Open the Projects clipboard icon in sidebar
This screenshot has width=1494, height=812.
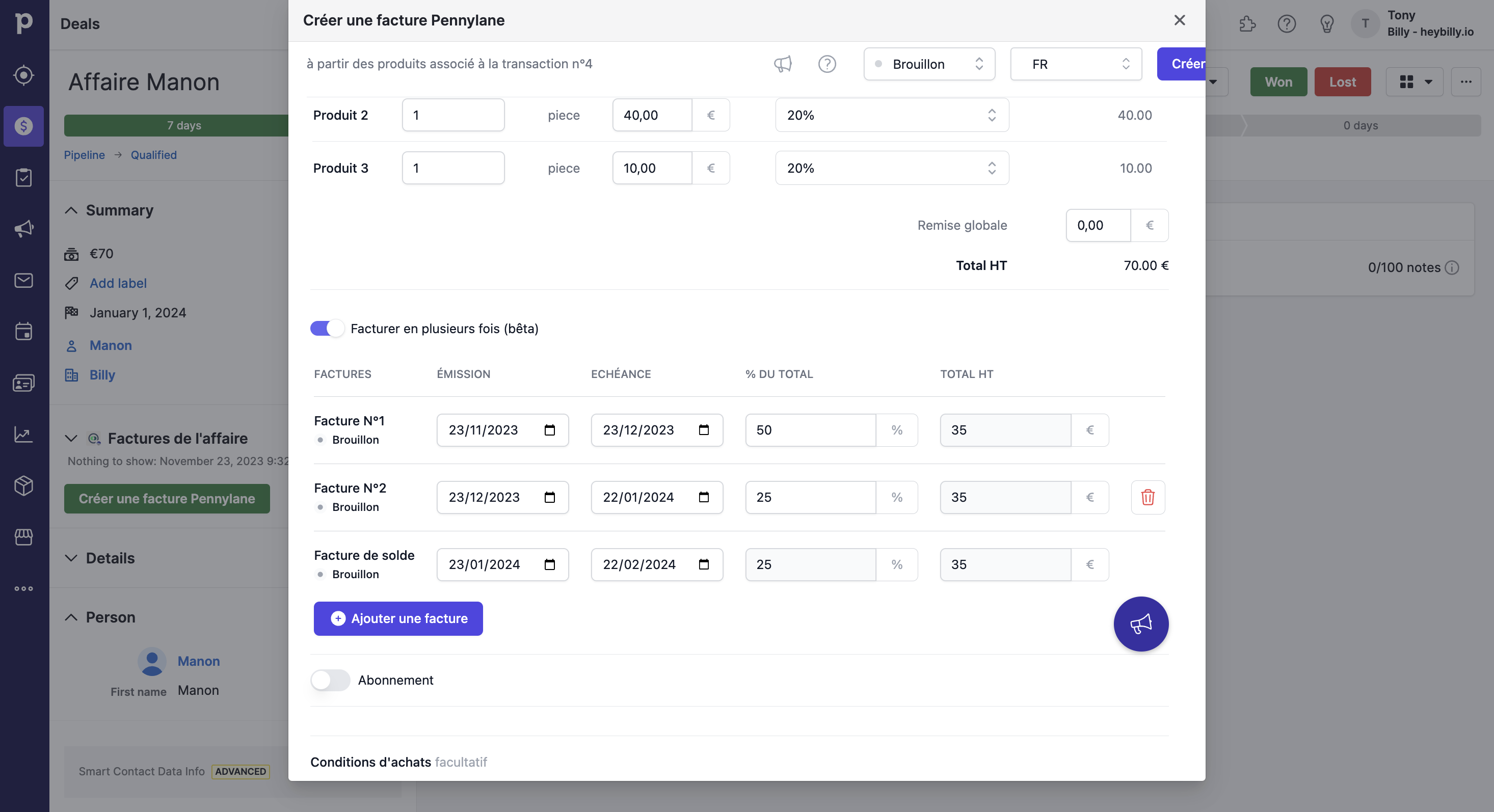pos(24,177)
